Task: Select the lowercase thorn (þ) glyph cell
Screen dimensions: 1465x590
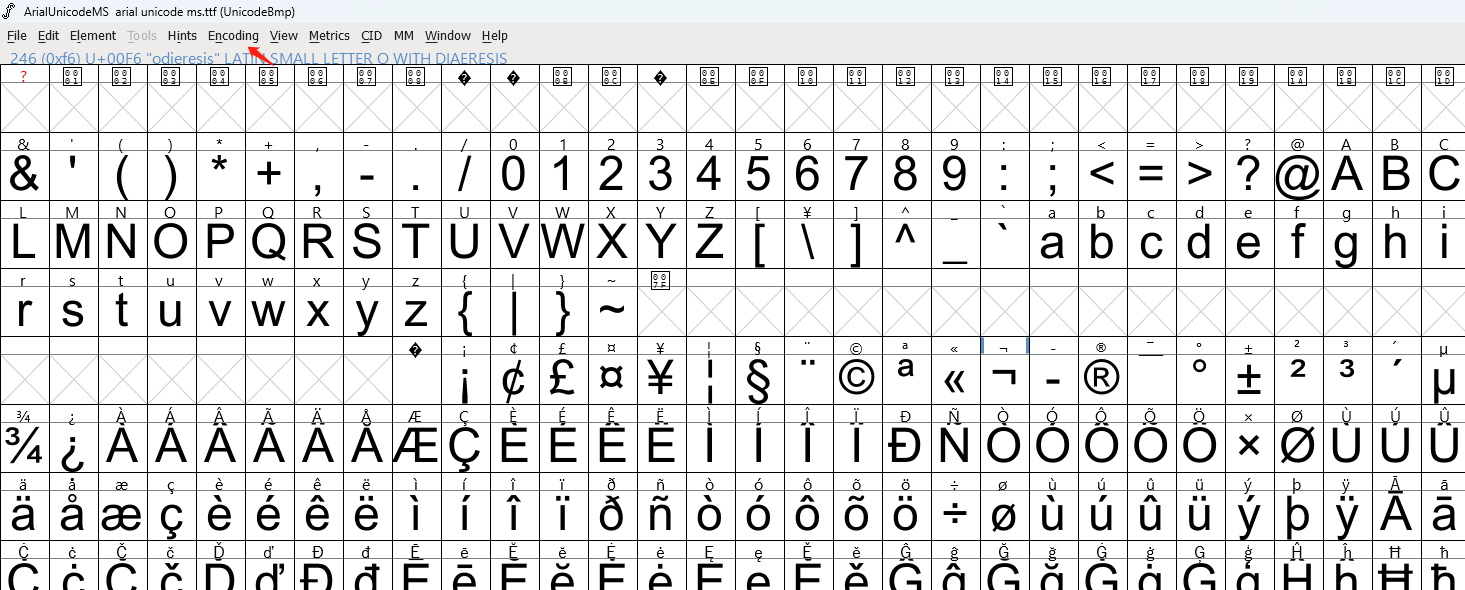Action: (1297, 515)
